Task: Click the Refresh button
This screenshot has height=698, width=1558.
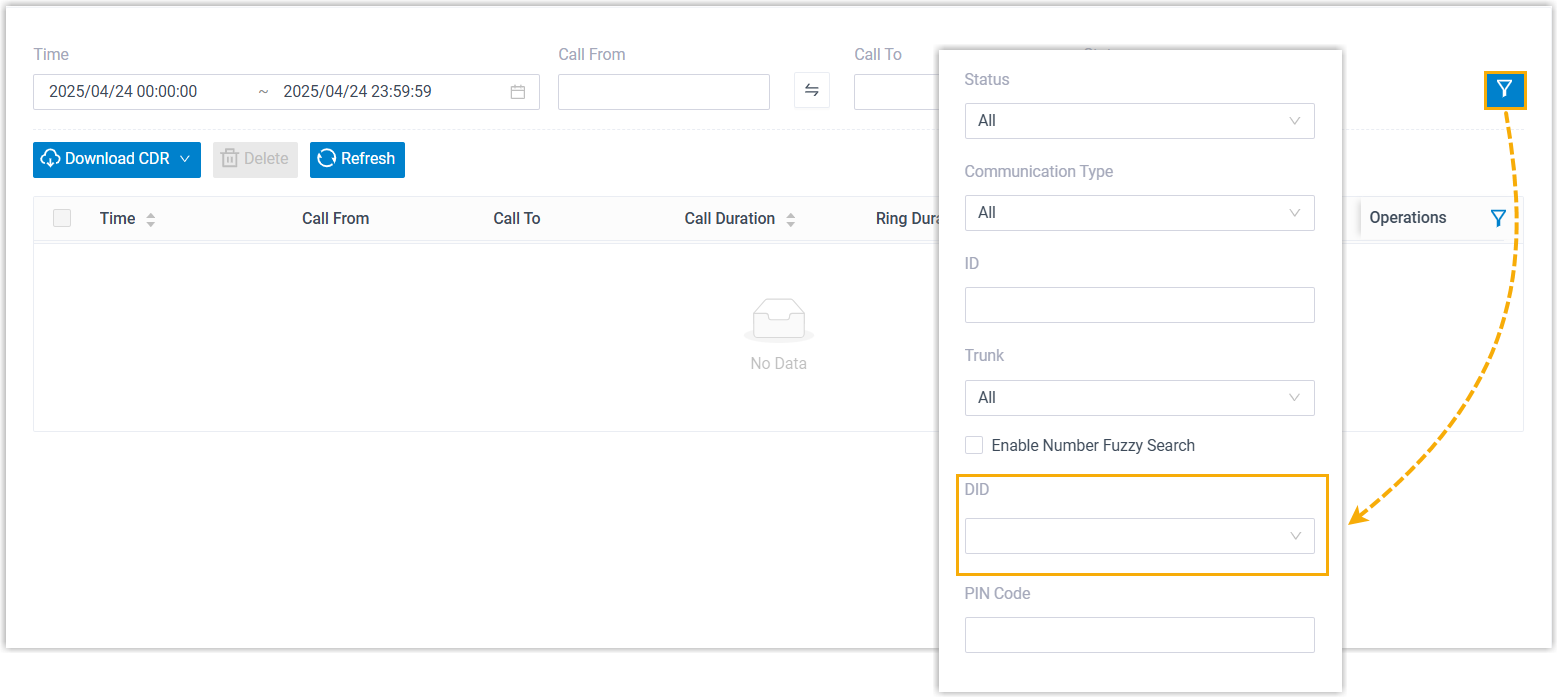Action: click(x=357, y=159)
